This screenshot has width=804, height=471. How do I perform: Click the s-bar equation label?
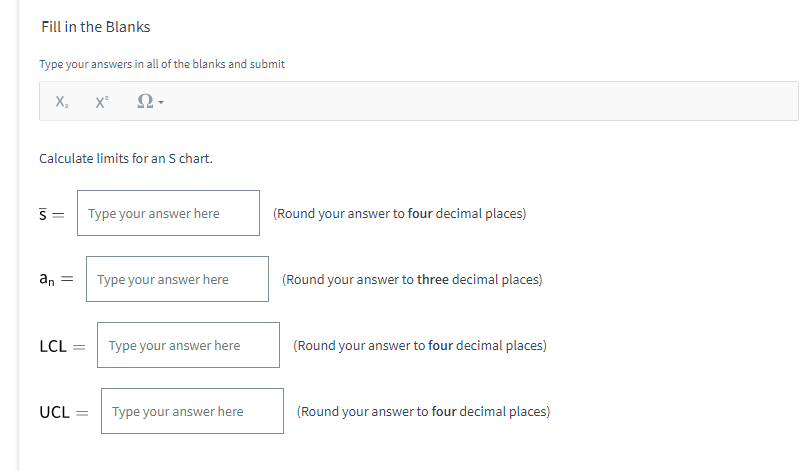[50, 214]
